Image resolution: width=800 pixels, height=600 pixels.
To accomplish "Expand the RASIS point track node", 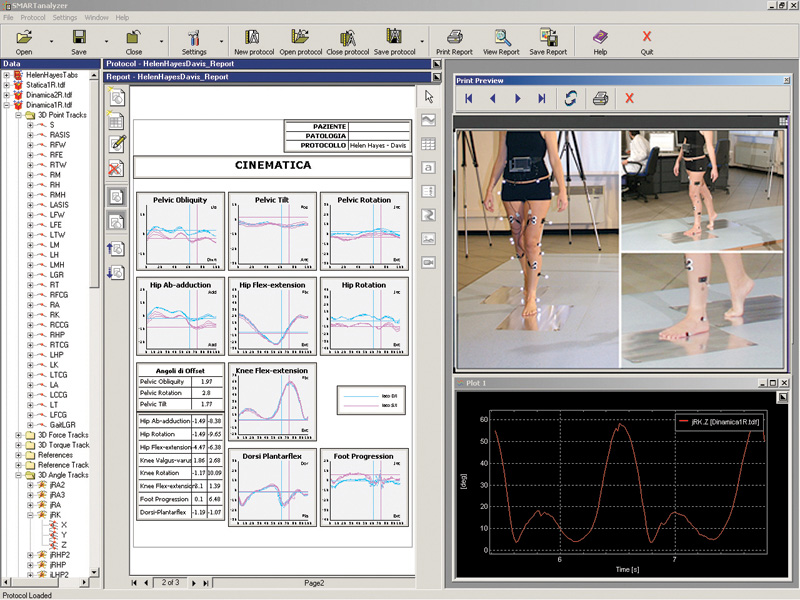I will tap(30, 135).
